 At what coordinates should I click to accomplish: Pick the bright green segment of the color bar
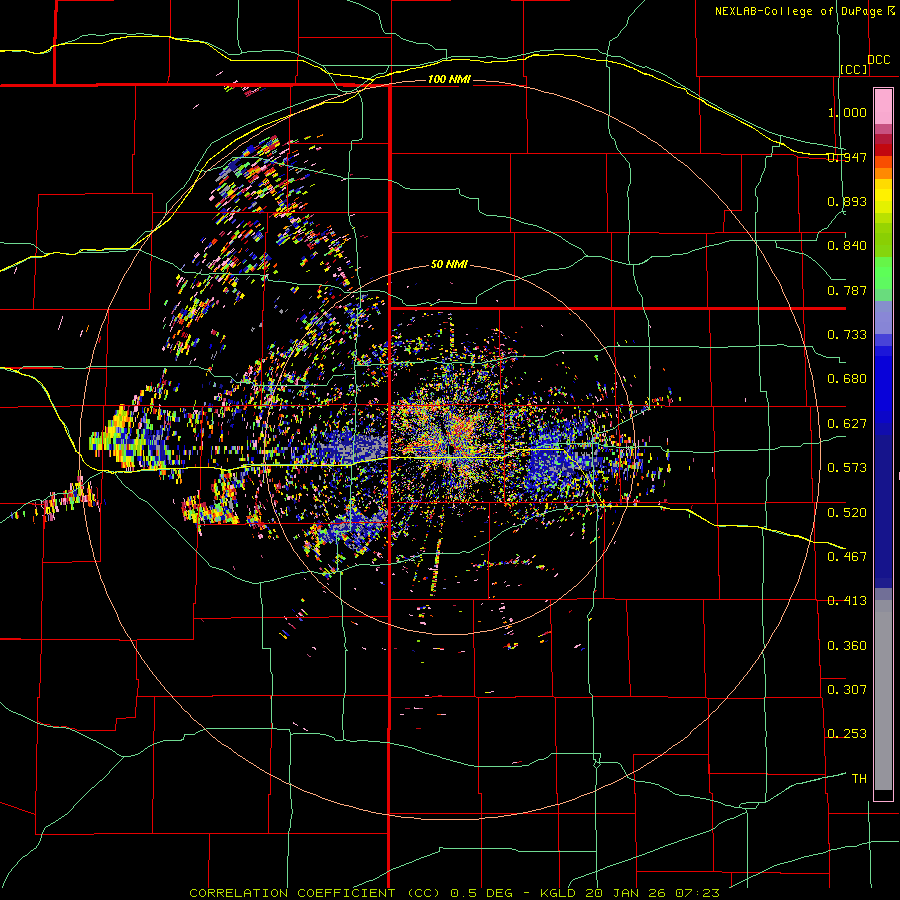[883, 273]
